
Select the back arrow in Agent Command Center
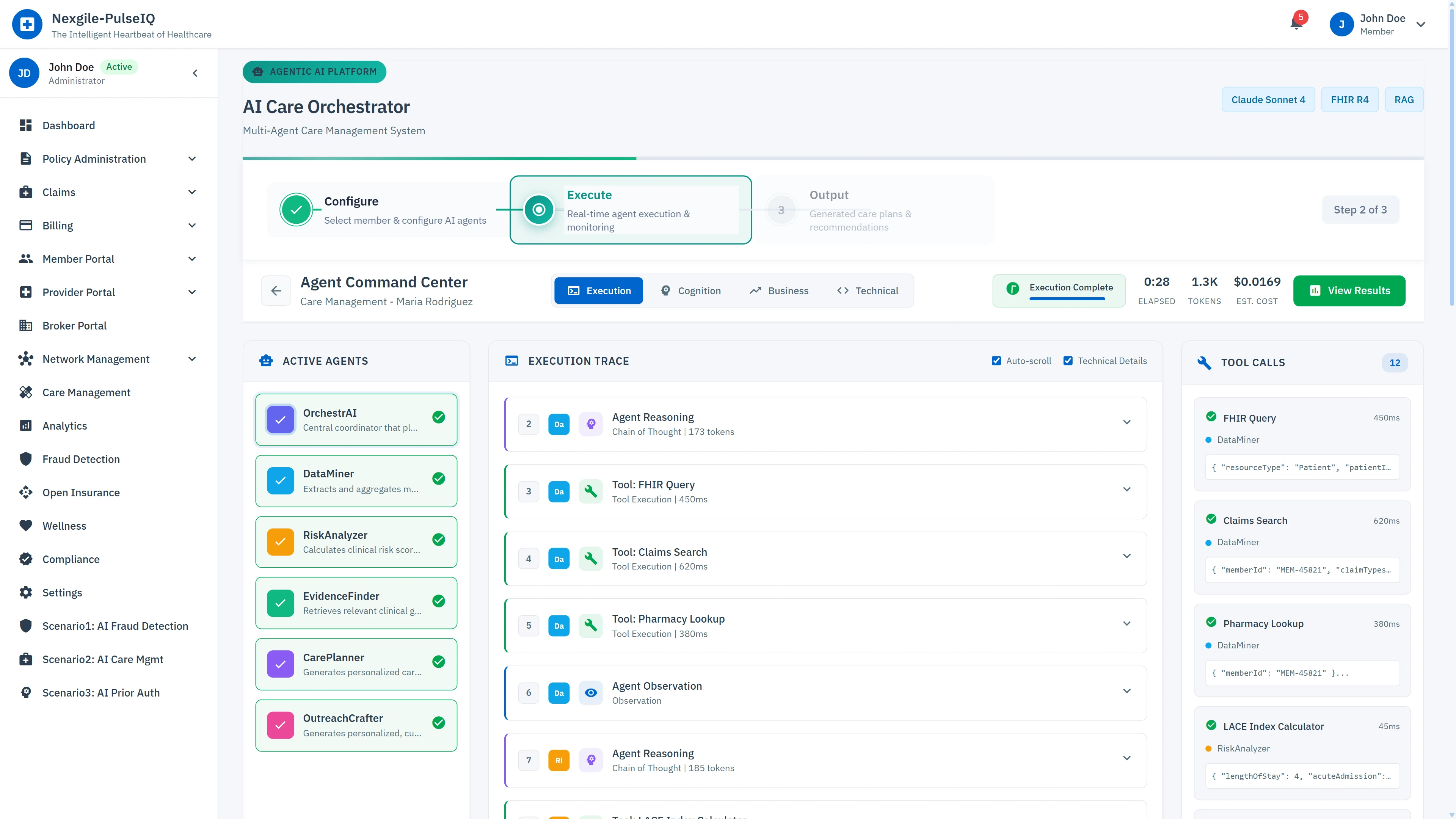pos(276,290)
